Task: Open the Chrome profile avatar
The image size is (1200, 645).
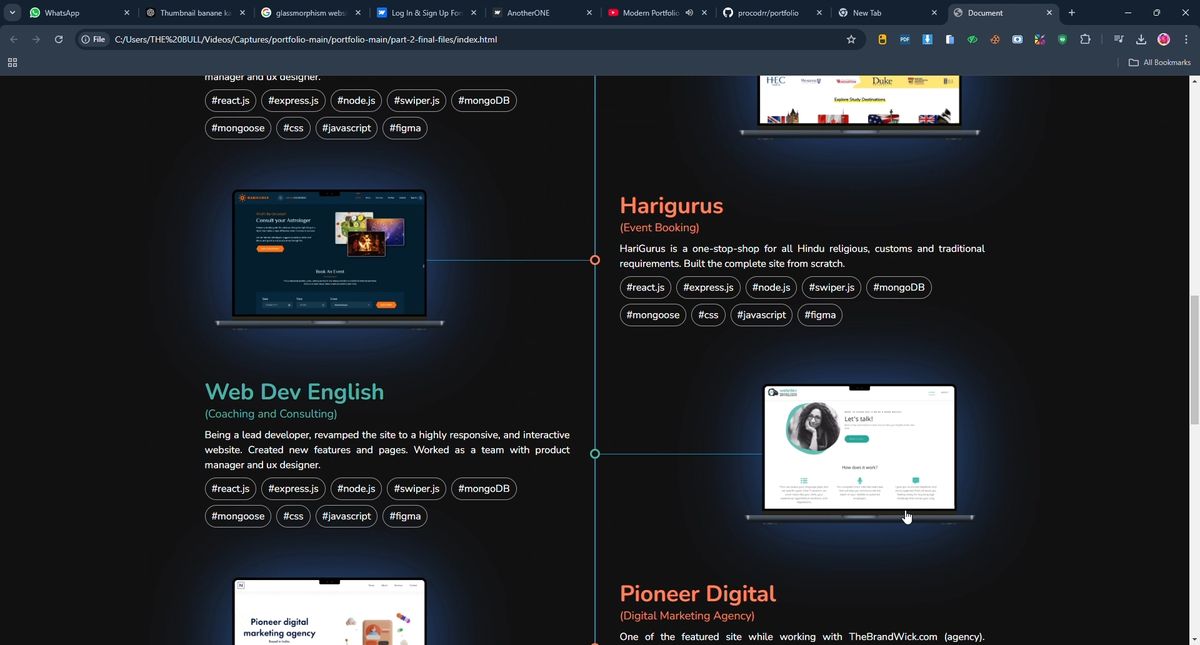Action: point(1163,39)
